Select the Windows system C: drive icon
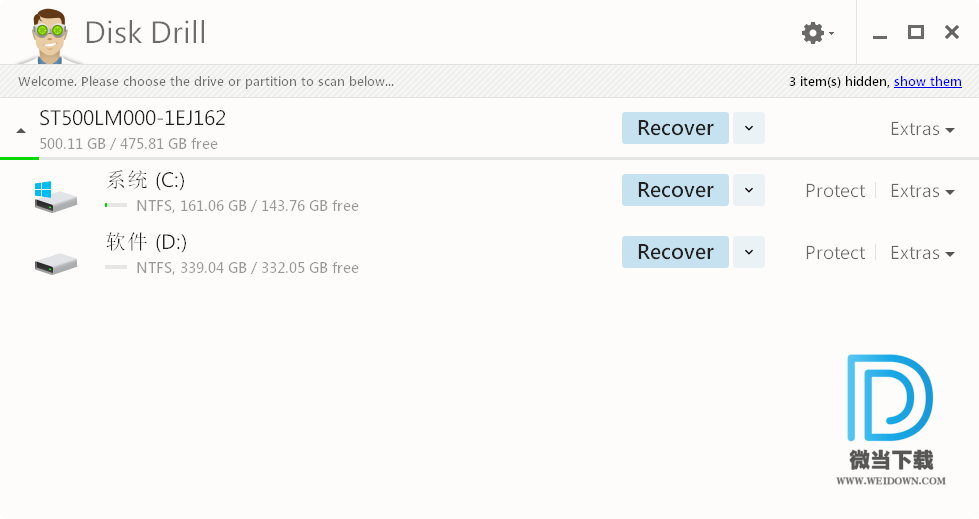The height and width of the screenshot is (519, 979). [56, 197]
